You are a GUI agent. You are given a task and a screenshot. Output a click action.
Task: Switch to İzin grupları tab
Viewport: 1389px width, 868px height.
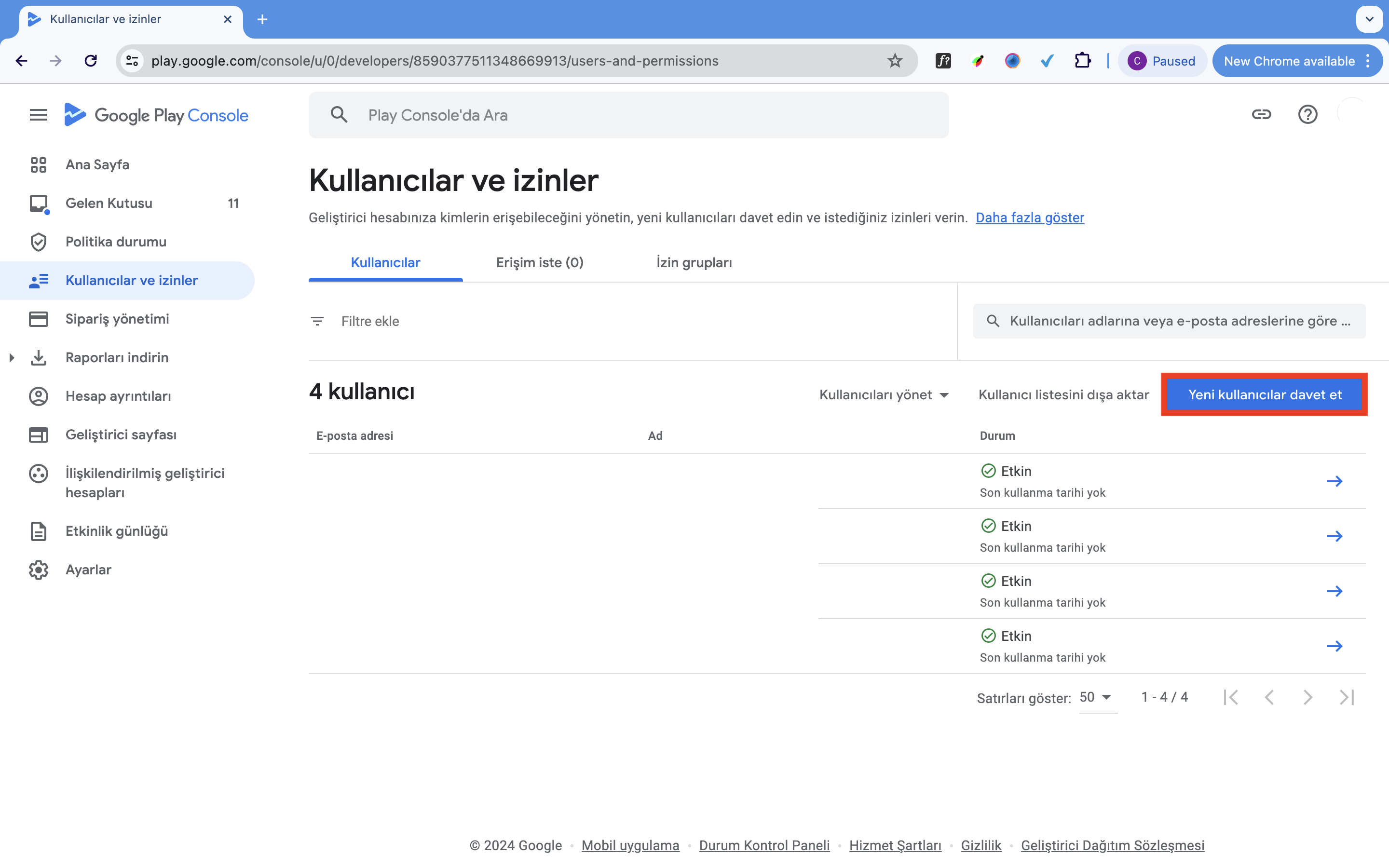(x=694, y=262)
